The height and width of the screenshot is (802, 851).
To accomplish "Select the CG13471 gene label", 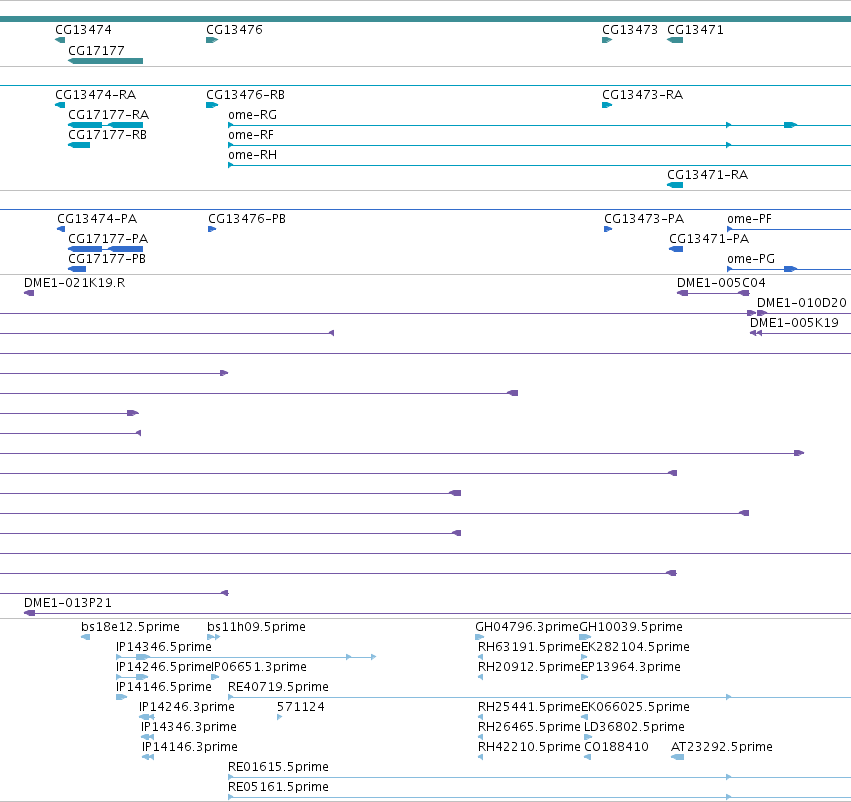I will [x=695, y=30].
